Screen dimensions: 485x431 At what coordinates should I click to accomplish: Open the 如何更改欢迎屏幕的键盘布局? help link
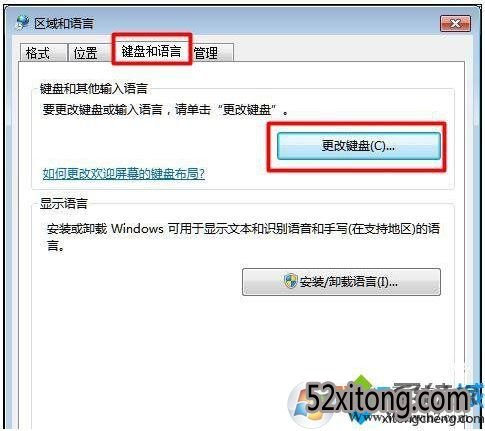[x=124, y=174]
